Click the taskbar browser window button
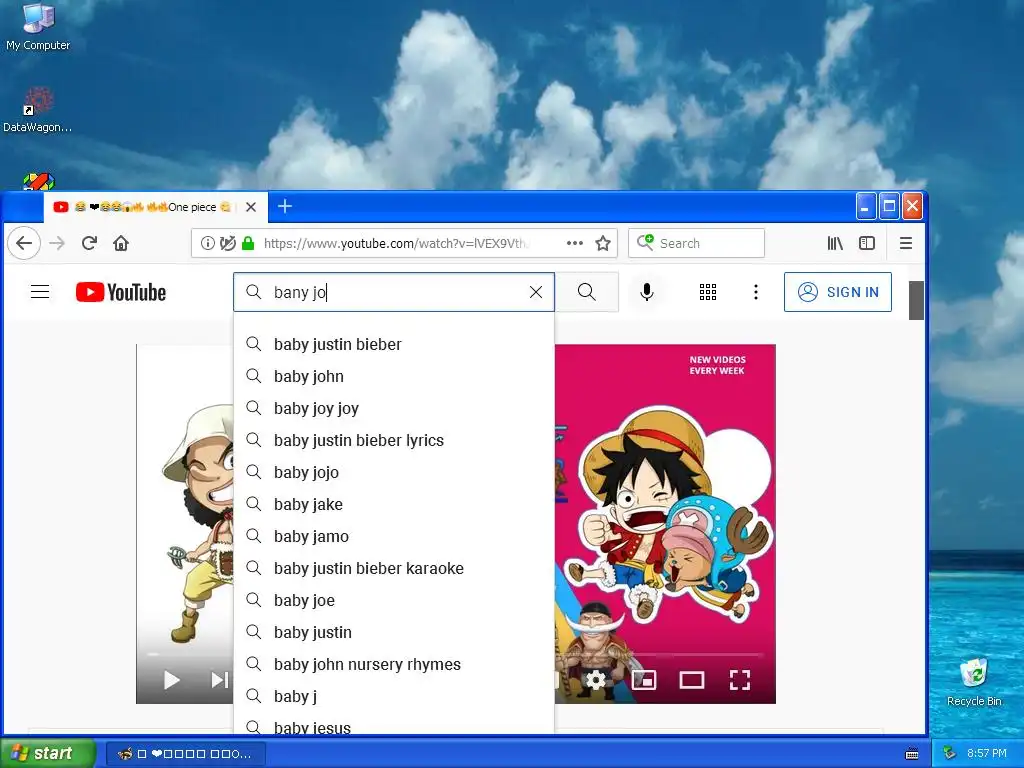This screenshot has width=1024, height=768. (x=186, y=754)
